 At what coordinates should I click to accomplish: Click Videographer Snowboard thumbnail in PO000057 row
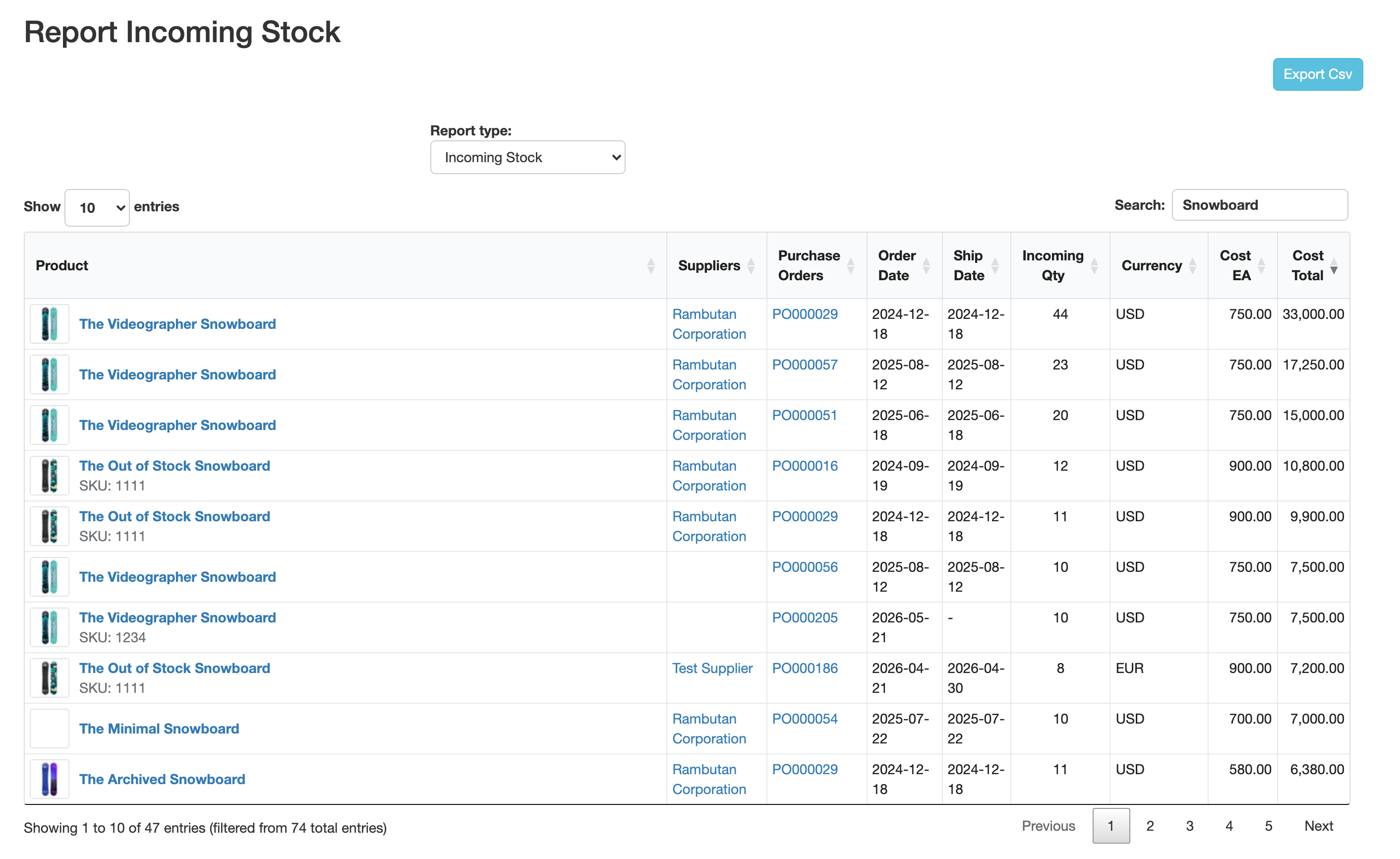(x=50, y=374)
